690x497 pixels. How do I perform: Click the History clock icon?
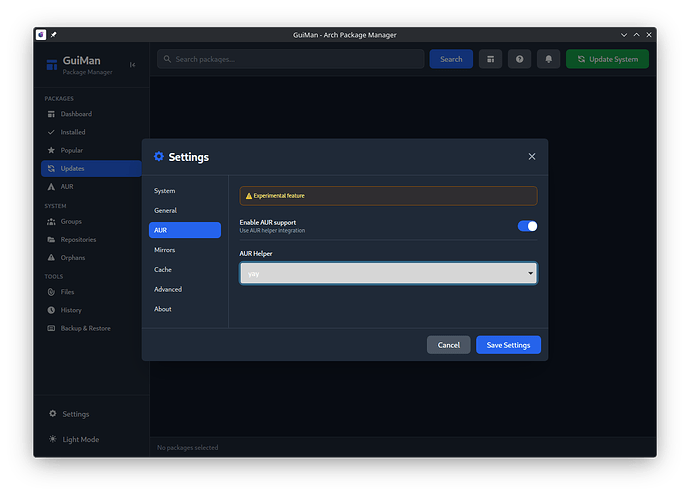51,310
